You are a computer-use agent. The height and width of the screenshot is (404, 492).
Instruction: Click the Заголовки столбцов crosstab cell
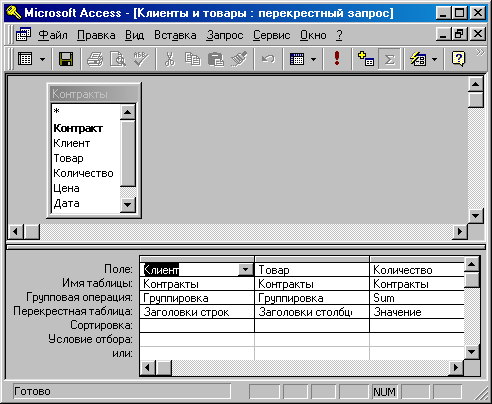[x=312, y=312]
